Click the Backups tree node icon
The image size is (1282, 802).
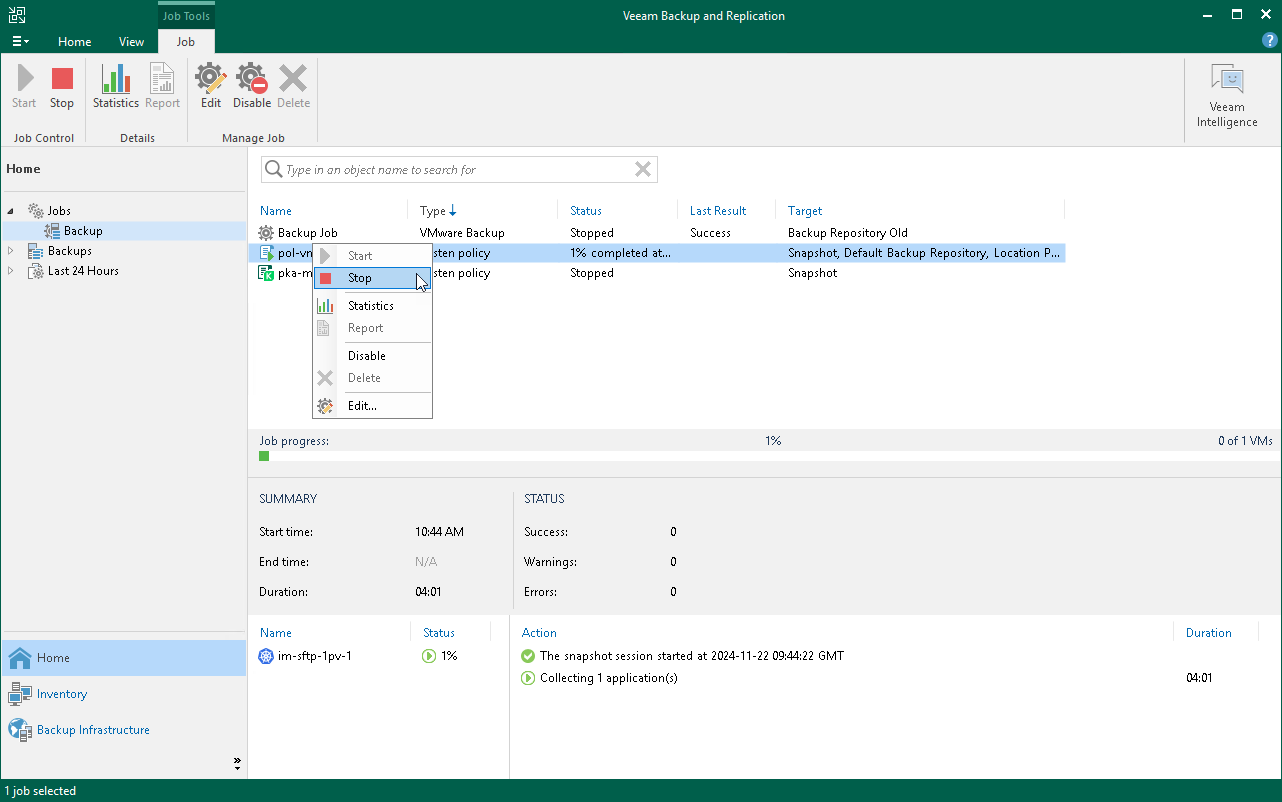pos(36,251)
